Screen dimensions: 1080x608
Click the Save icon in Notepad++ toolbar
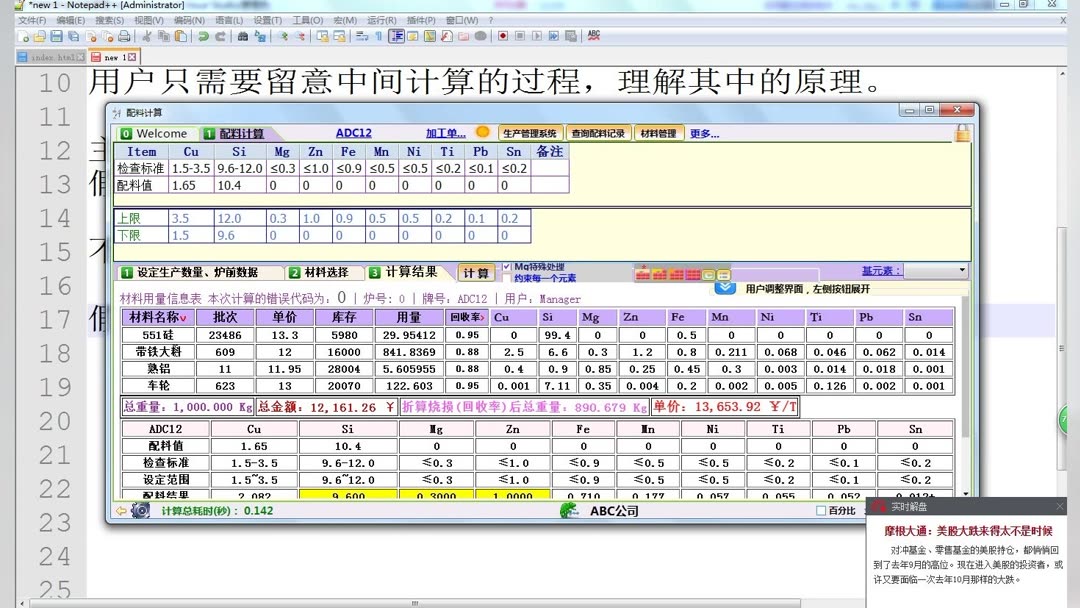(x=56, y=36)
